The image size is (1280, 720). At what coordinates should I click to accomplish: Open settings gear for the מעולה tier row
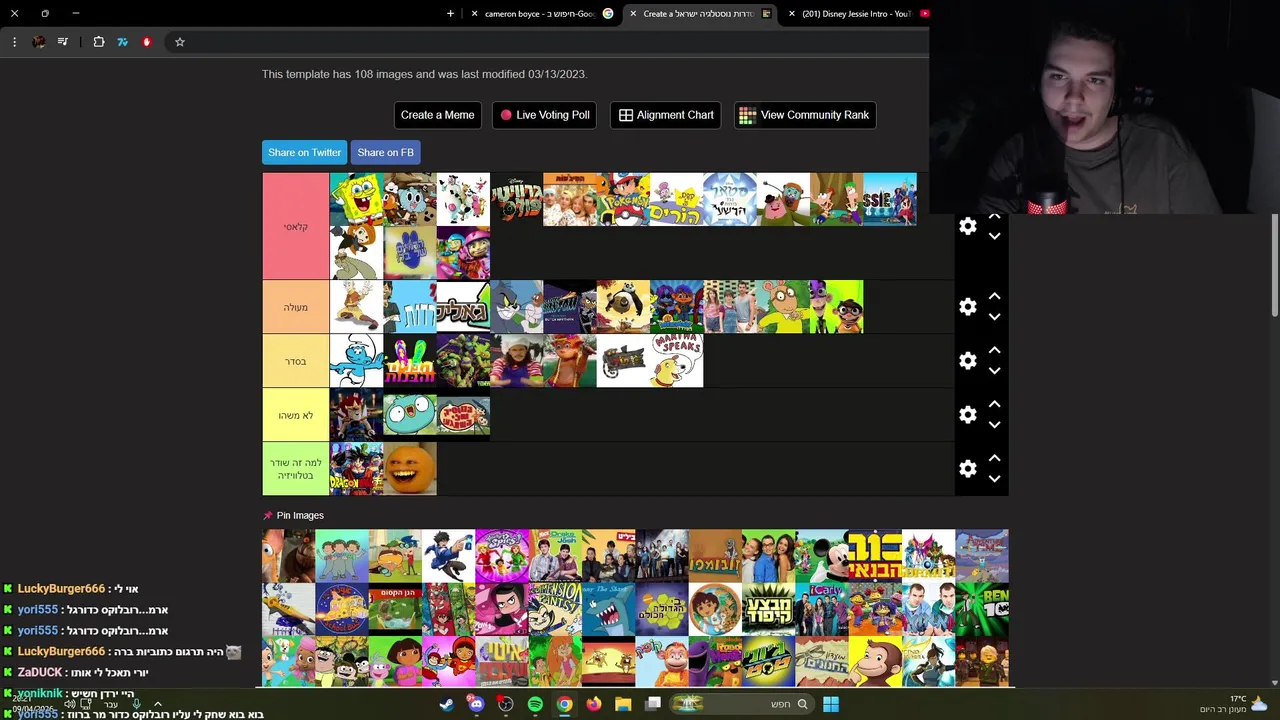tap(967, 307)
